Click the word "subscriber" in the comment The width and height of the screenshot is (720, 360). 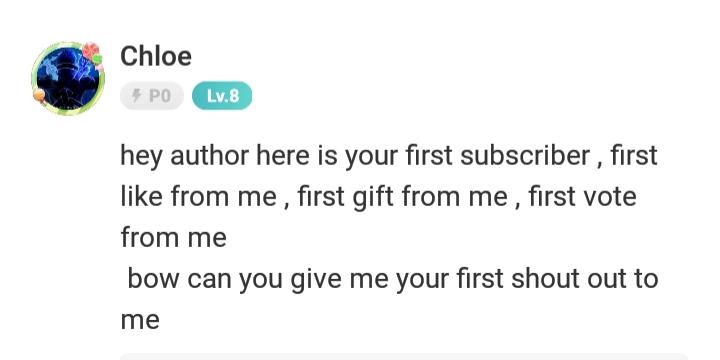(525, 155)
